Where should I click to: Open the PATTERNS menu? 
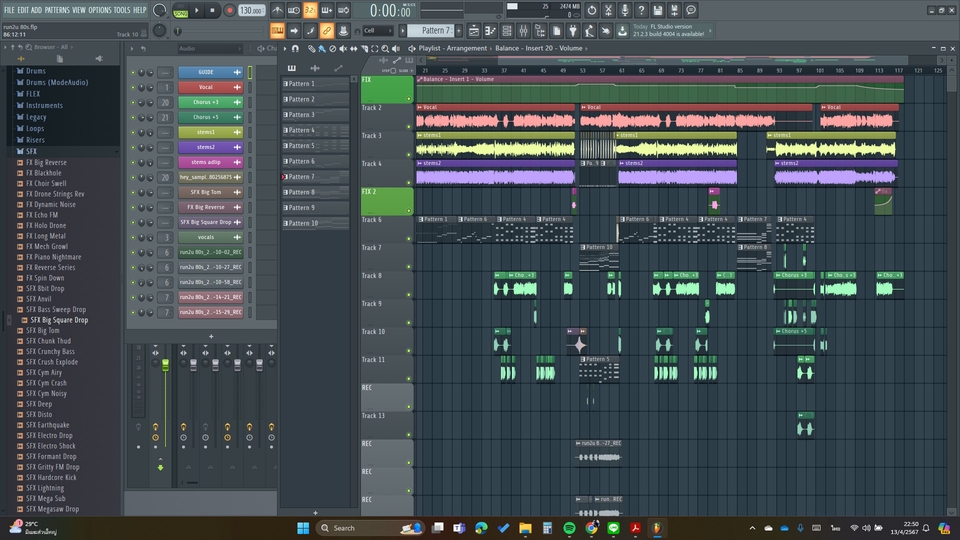(x=57, y=10)
